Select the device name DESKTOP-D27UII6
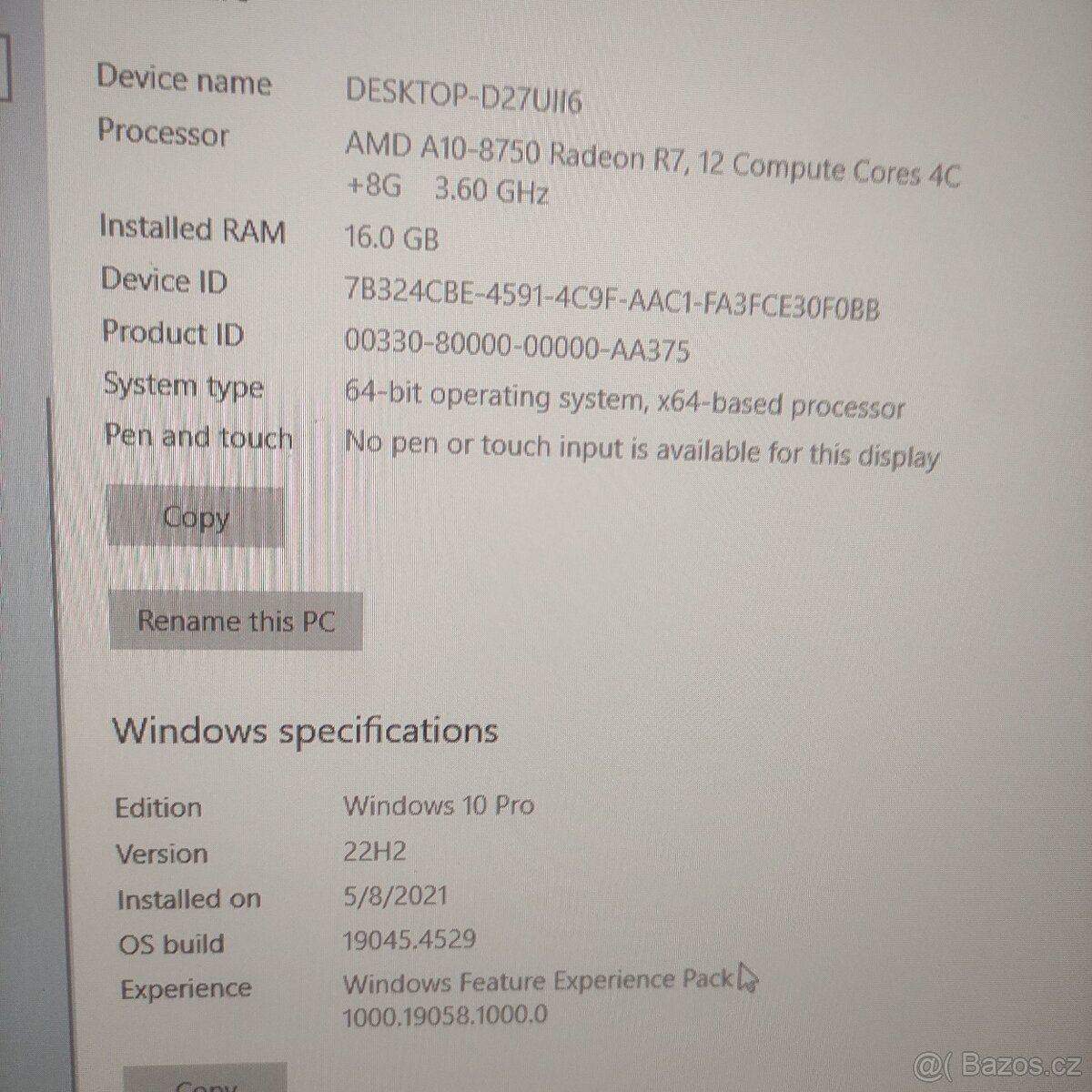The width and height of the screenshot is (1092, 1092). pyautogui.click(x=463, y=96)
